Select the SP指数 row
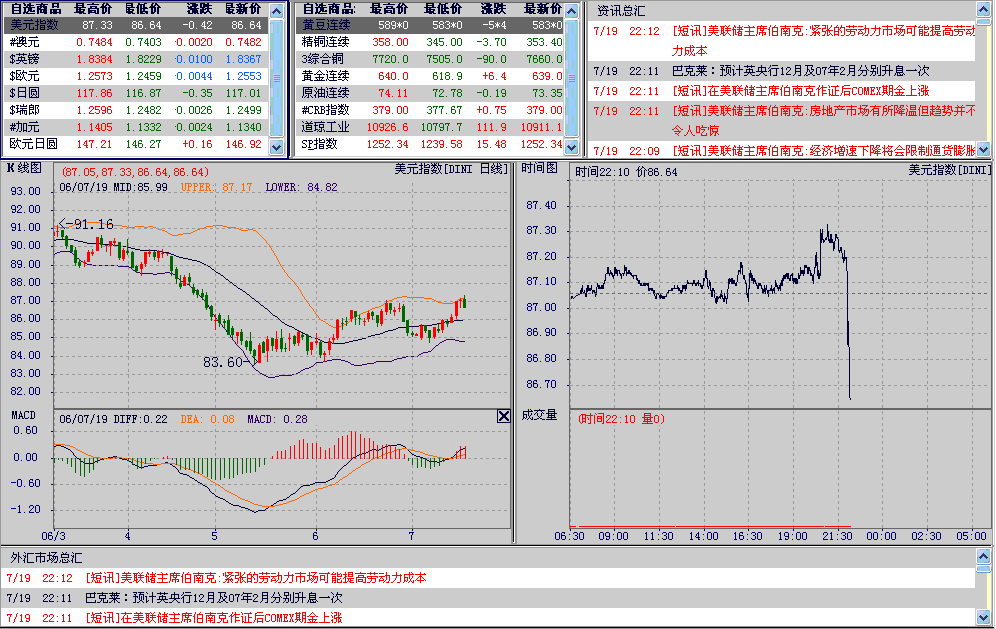The image size is (996, 629). [x=430, y=144]
